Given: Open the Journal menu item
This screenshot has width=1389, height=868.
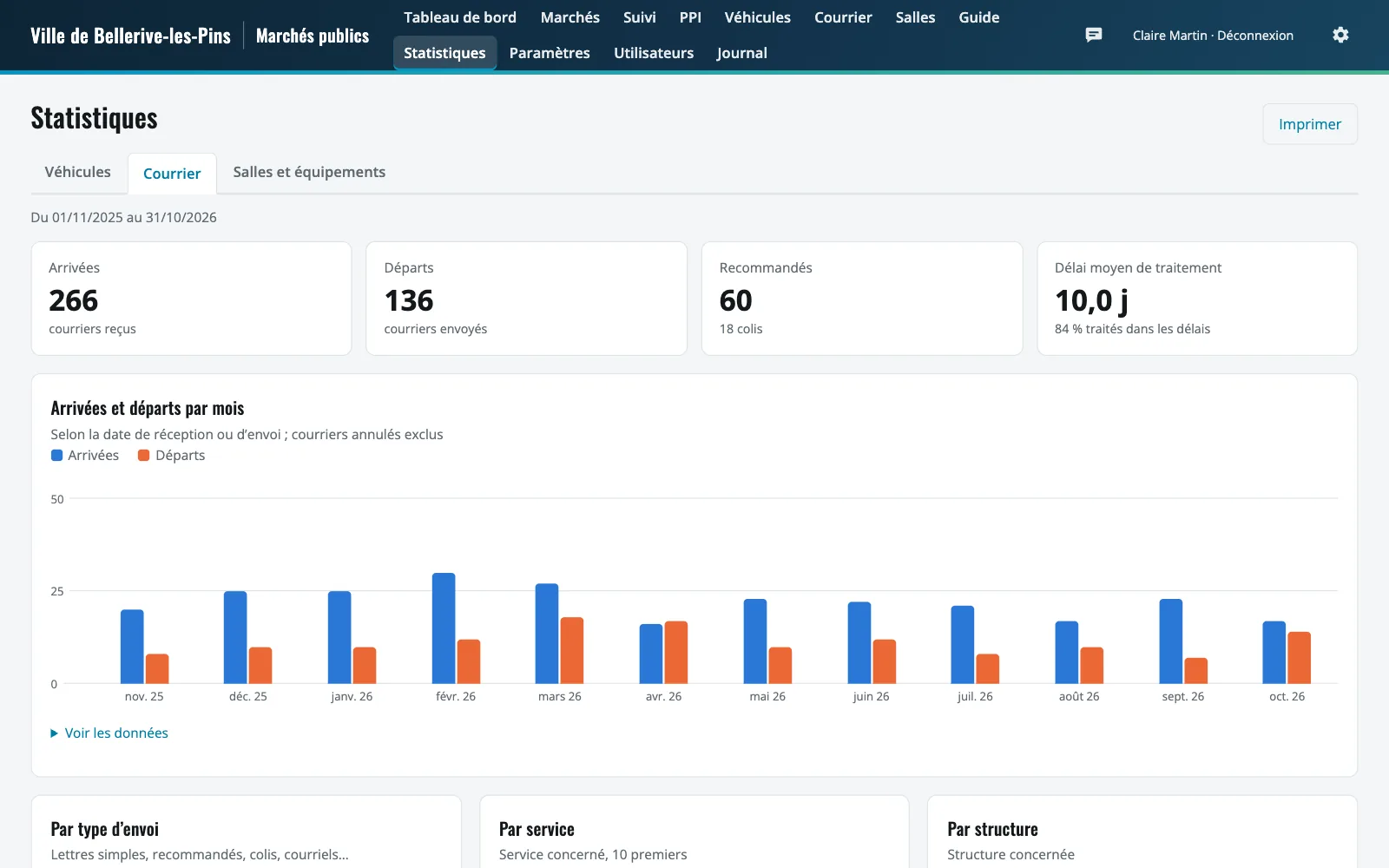Looking at the screenshot, I should (x=741, y=53).
